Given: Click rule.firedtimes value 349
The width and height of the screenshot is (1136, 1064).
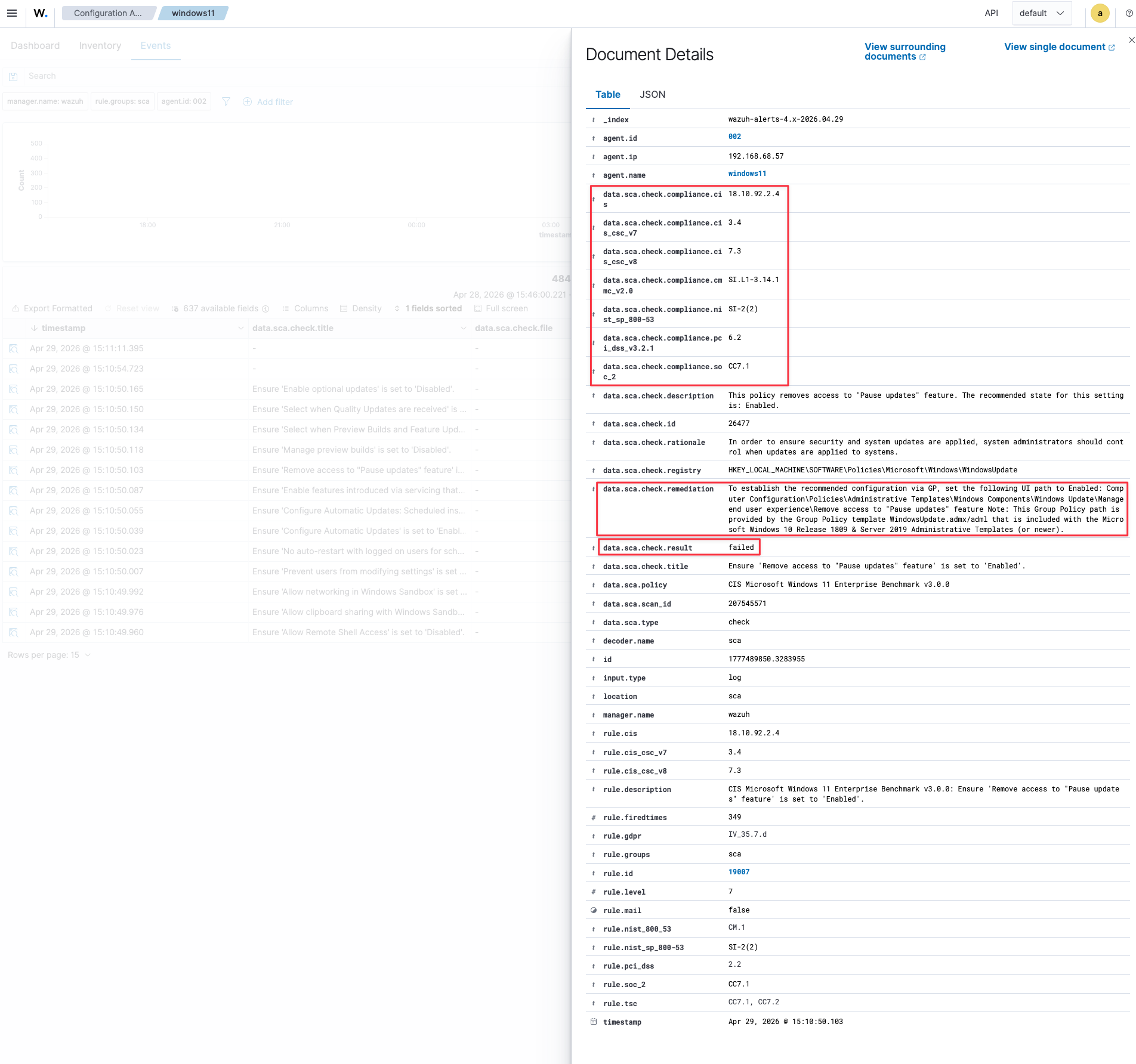Looking at the screenshot, I should click(x=734, y=817).
